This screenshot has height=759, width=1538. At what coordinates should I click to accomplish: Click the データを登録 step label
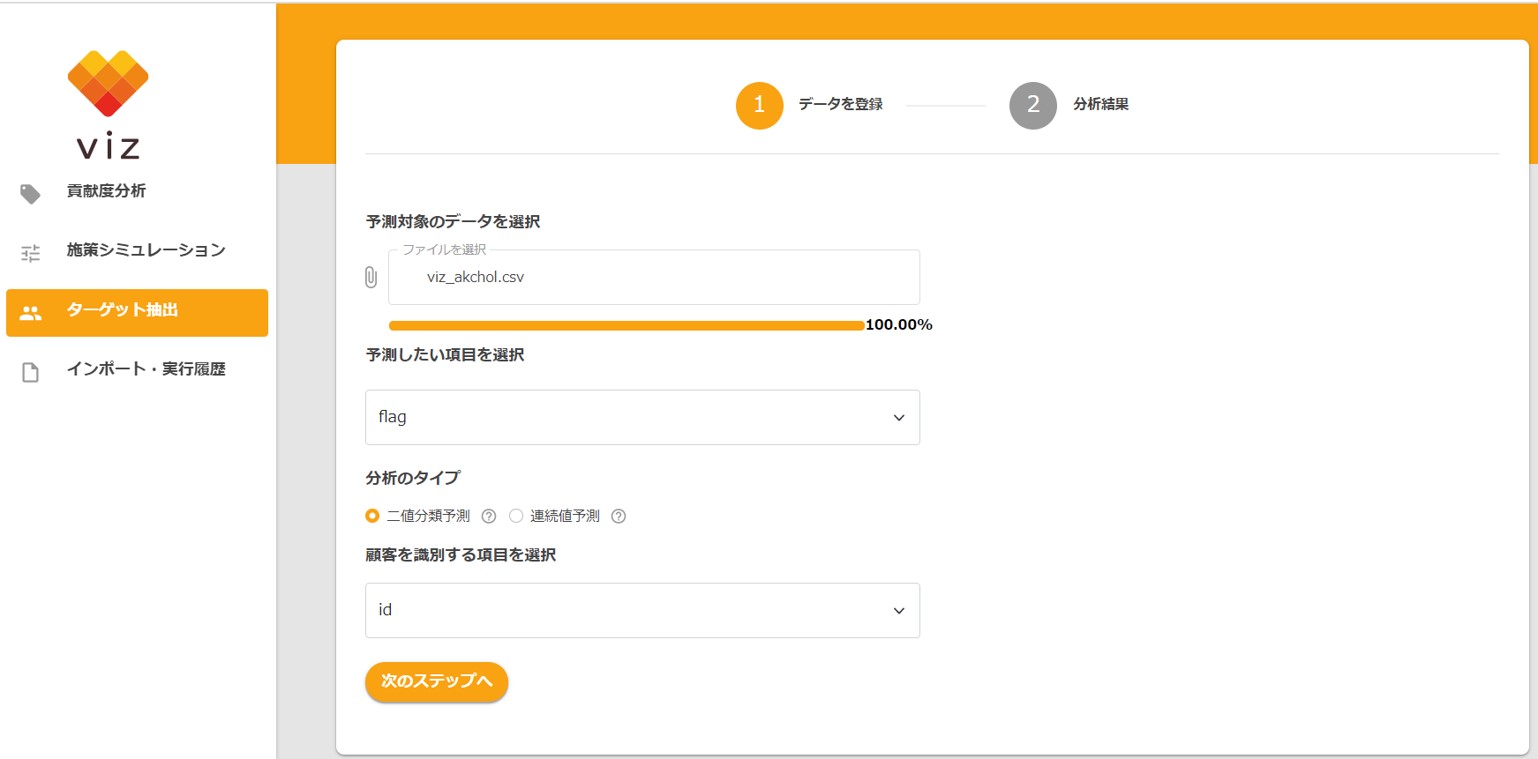click(840, 104)
